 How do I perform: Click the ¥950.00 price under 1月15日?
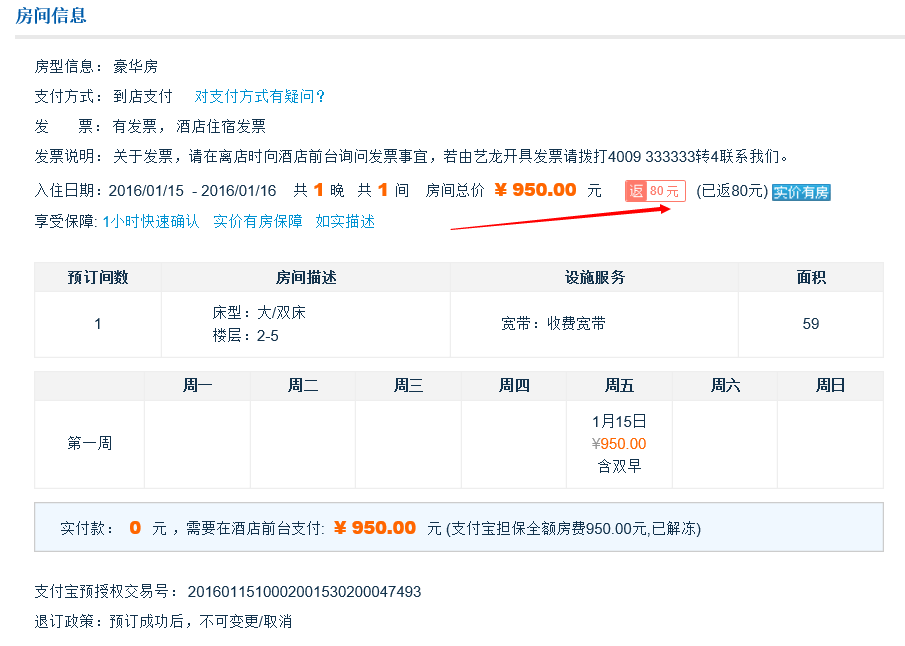(619, 444)
